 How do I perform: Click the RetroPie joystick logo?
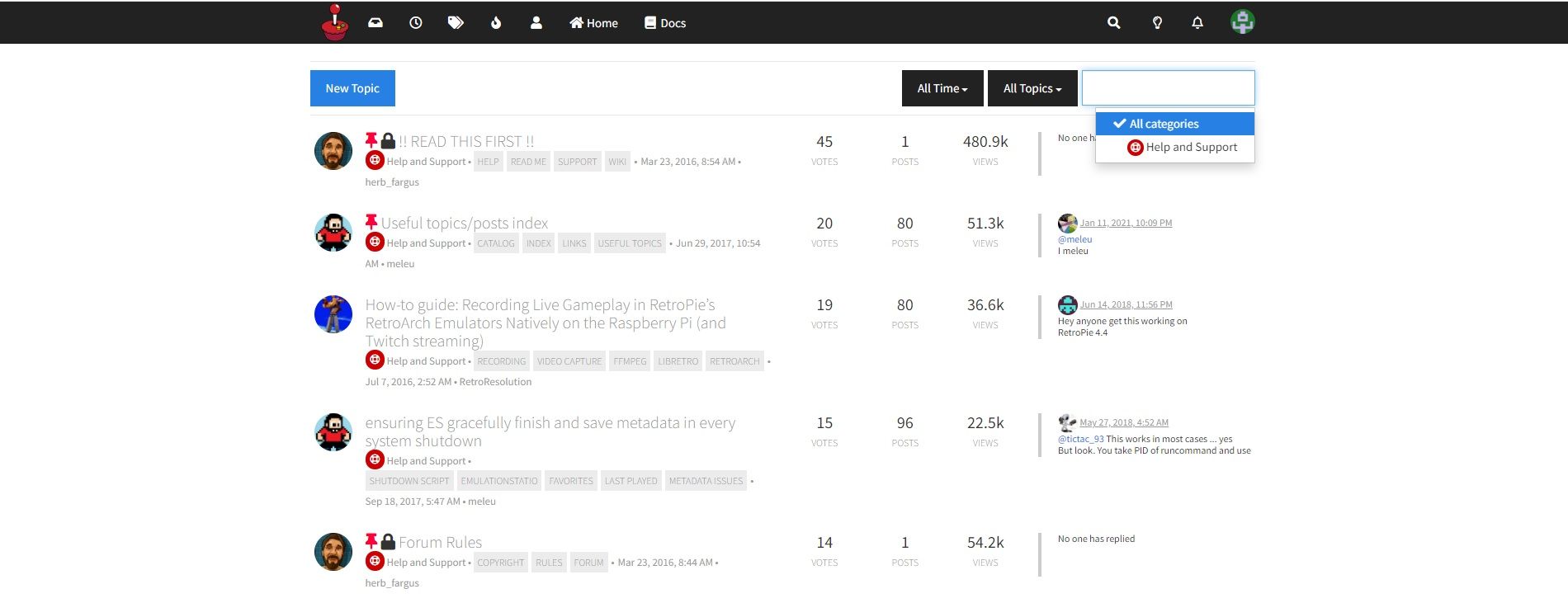point(334,22)
